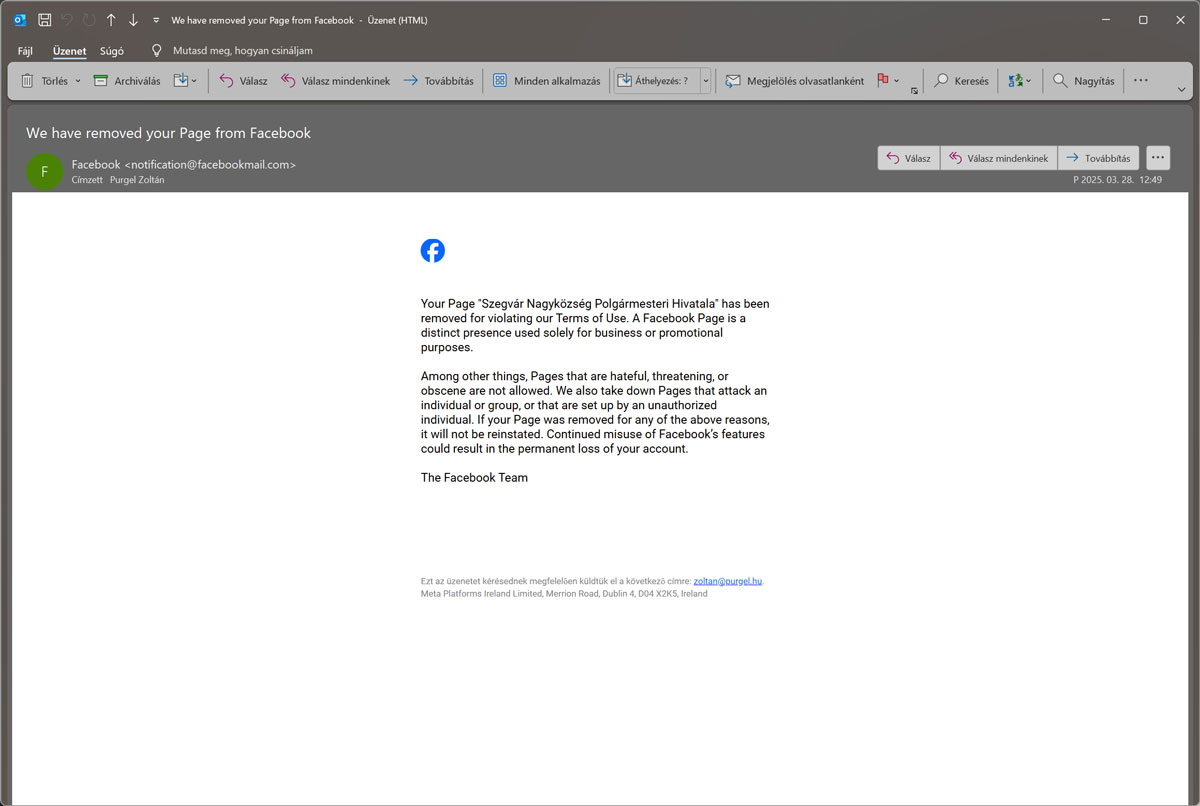The width and height of the screenshot is (1200, 806).
Task: Click the Mutasd meg, hogyan csináljam field
Action: (x=243, y=51)
